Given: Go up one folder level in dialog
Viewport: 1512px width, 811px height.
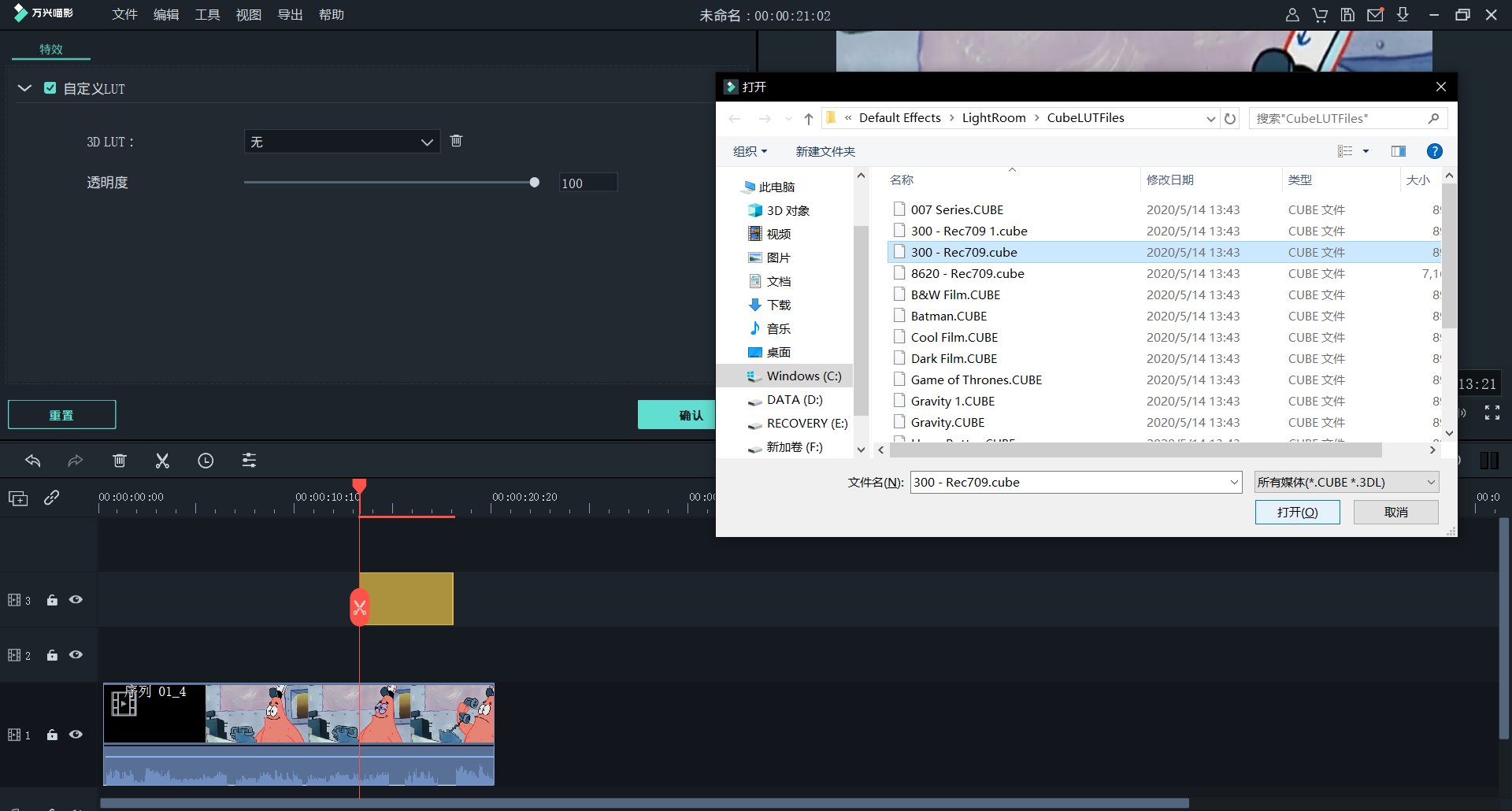Looking at the screenshot, I should (x=809, y=119).
